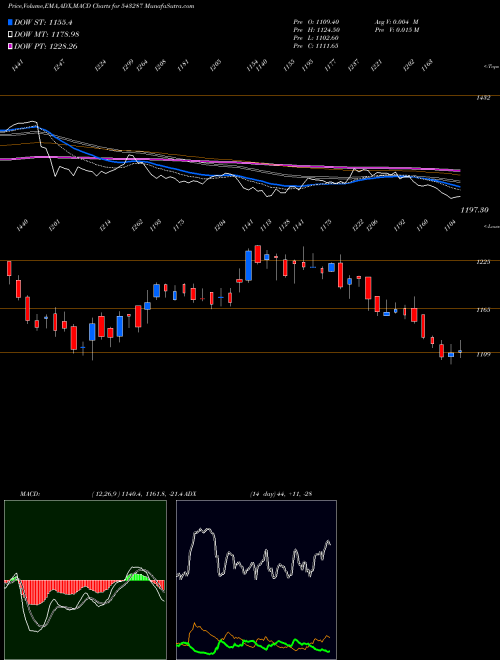Click the white ADX line peak
The height and width of the screenshot is (660, 500).
(x=204, y=530)
